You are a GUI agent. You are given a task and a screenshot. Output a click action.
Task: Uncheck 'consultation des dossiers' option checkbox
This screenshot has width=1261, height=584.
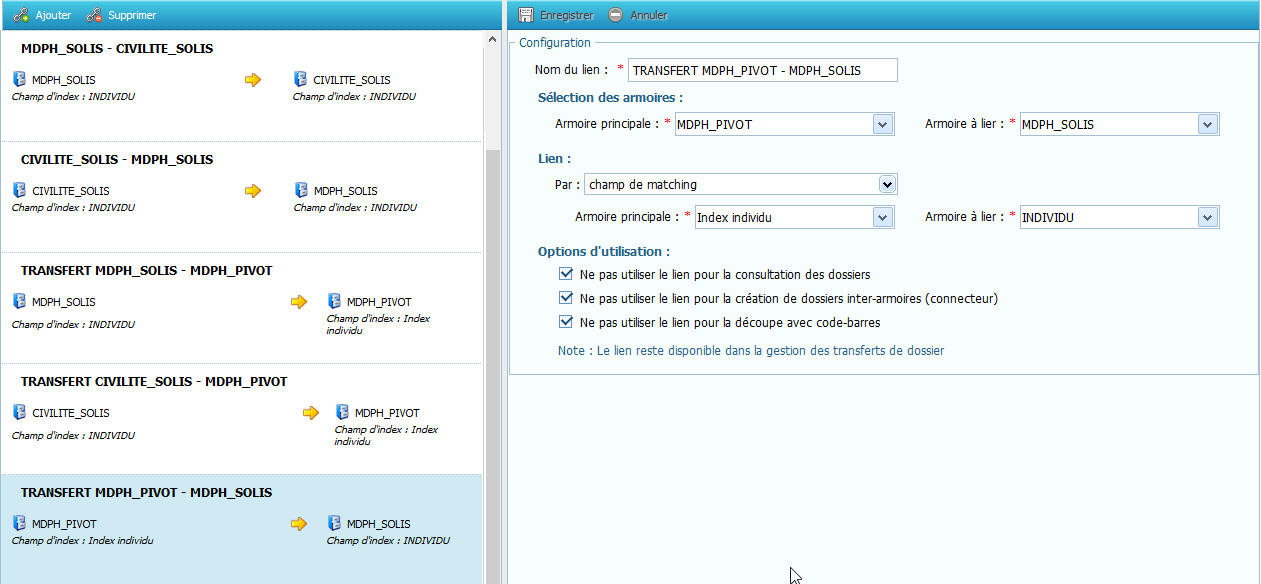tap(566, 274)
